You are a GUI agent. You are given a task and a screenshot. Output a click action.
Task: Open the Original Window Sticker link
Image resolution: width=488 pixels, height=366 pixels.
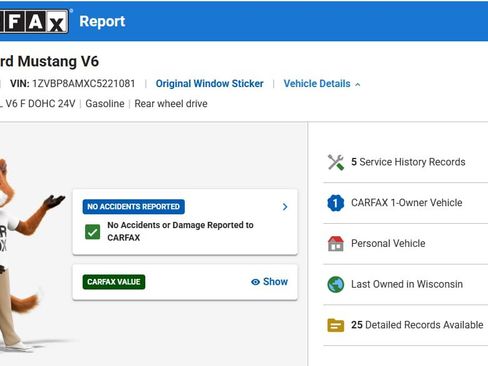(x=210, y=84)
